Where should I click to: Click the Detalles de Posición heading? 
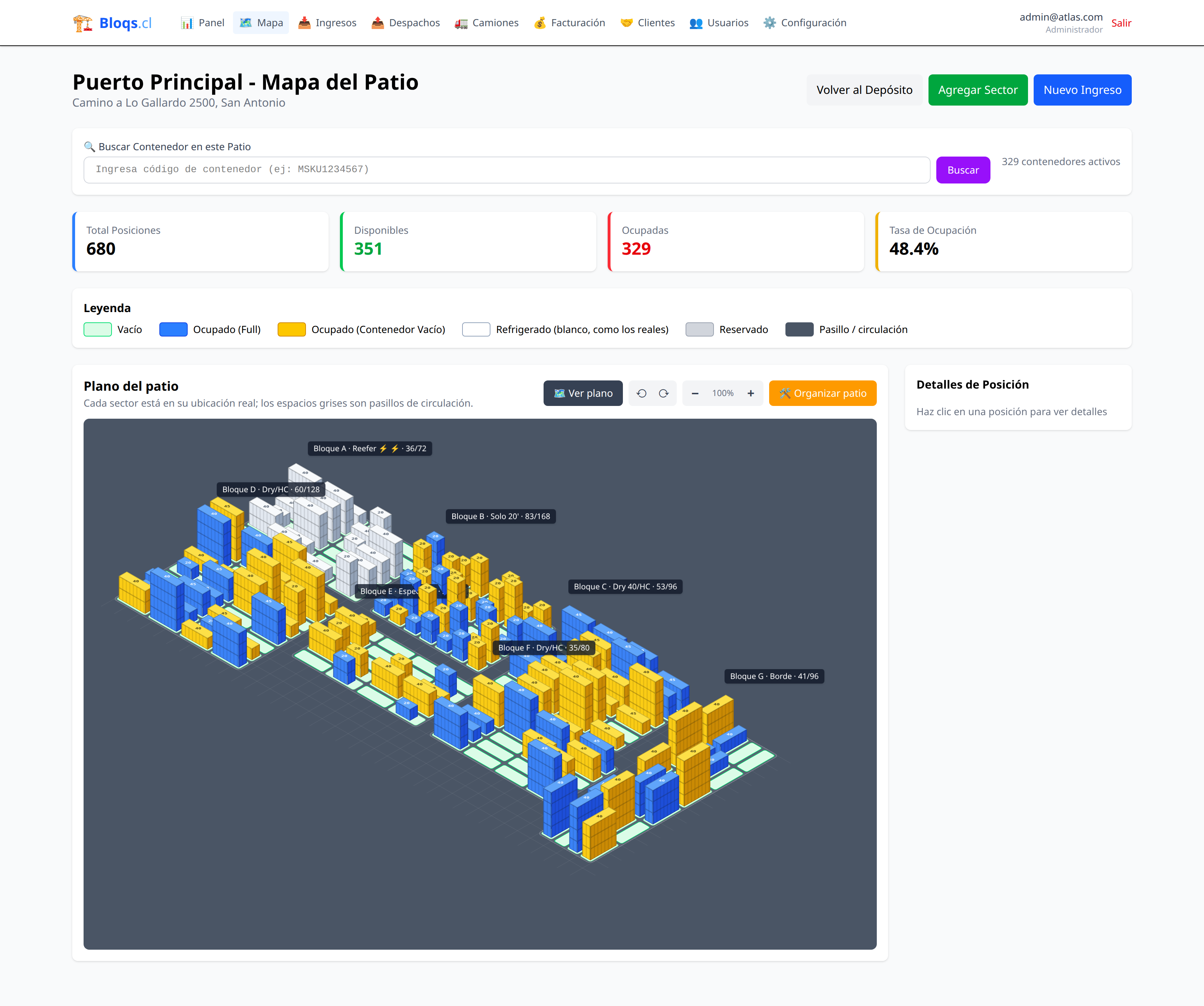click(x=972, y=384)
